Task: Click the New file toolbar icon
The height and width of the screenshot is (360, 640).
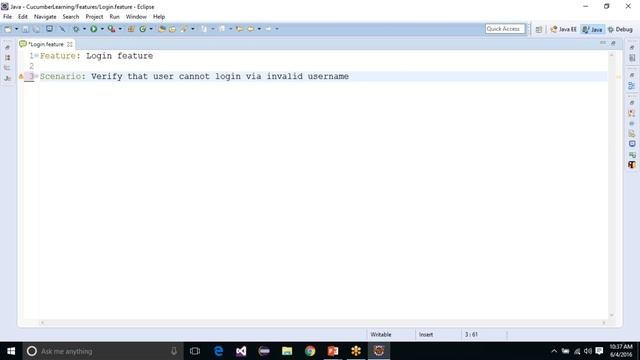Action: [8, 29]
